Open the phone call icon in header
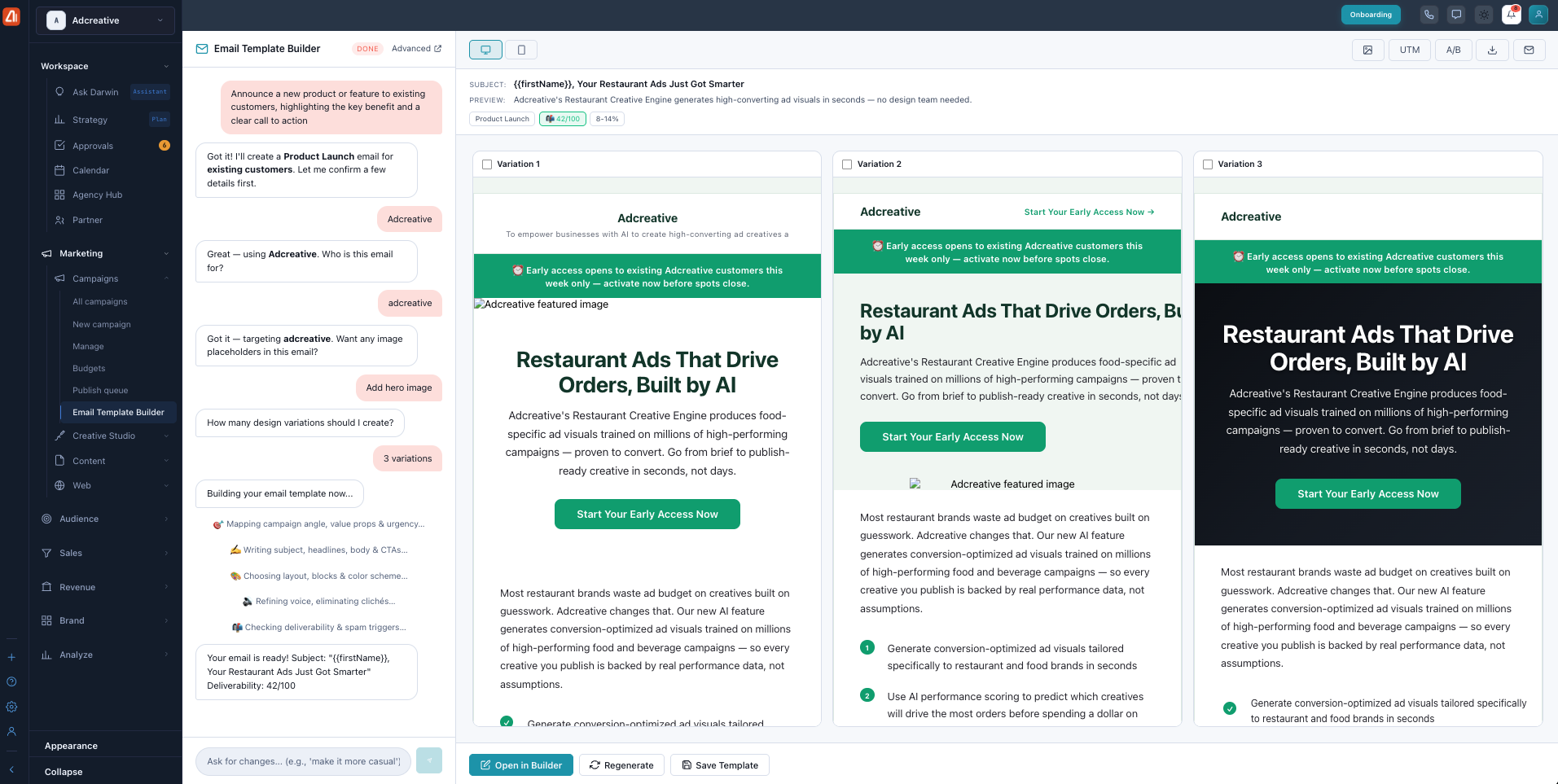This screenshot has height=784, width=1558. click(x=1429, y=15)
